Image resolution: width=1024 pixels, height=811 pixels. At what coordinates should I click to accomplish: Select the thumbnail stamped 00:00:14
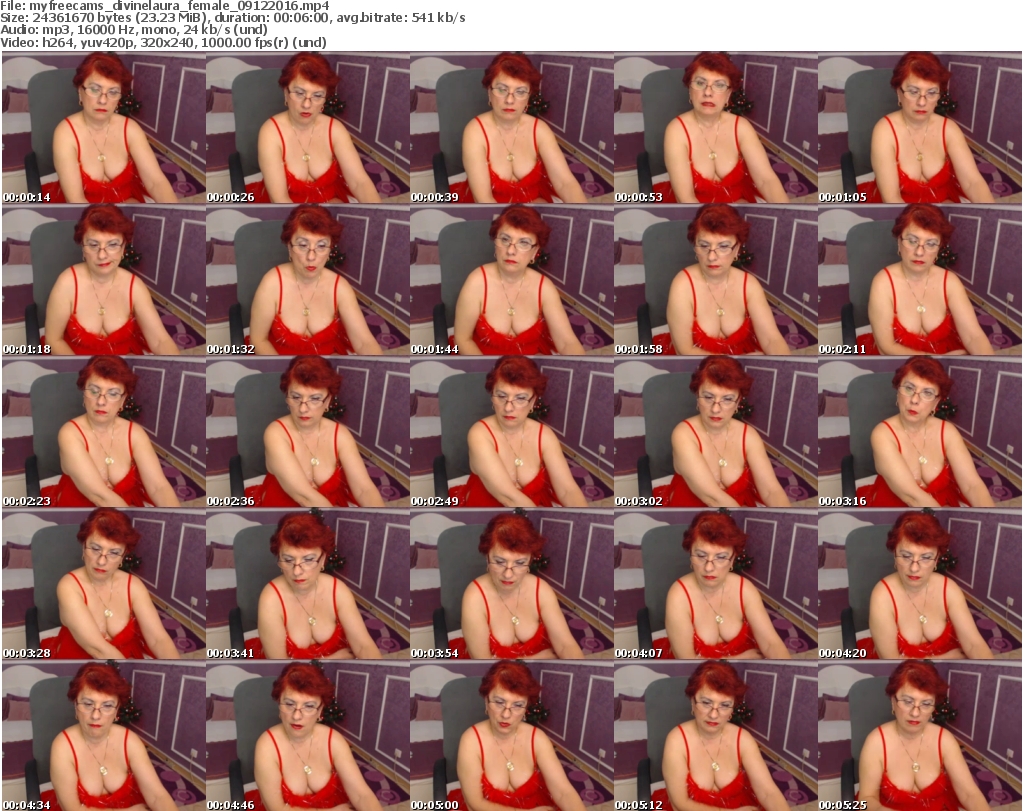click(x=104, y=127)
